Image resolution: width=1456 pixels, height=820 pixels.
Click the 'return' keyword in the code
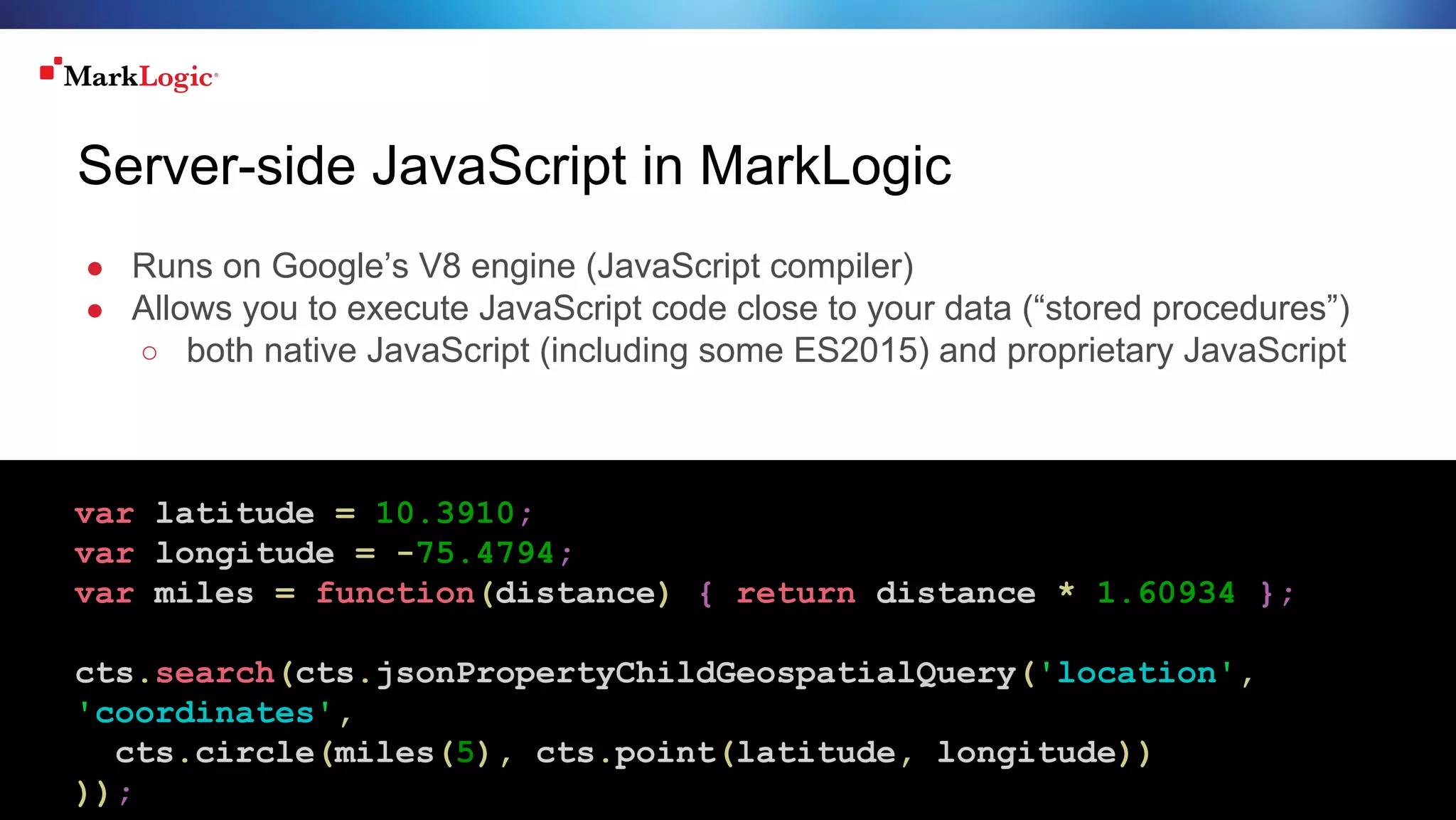click(796, 593)
